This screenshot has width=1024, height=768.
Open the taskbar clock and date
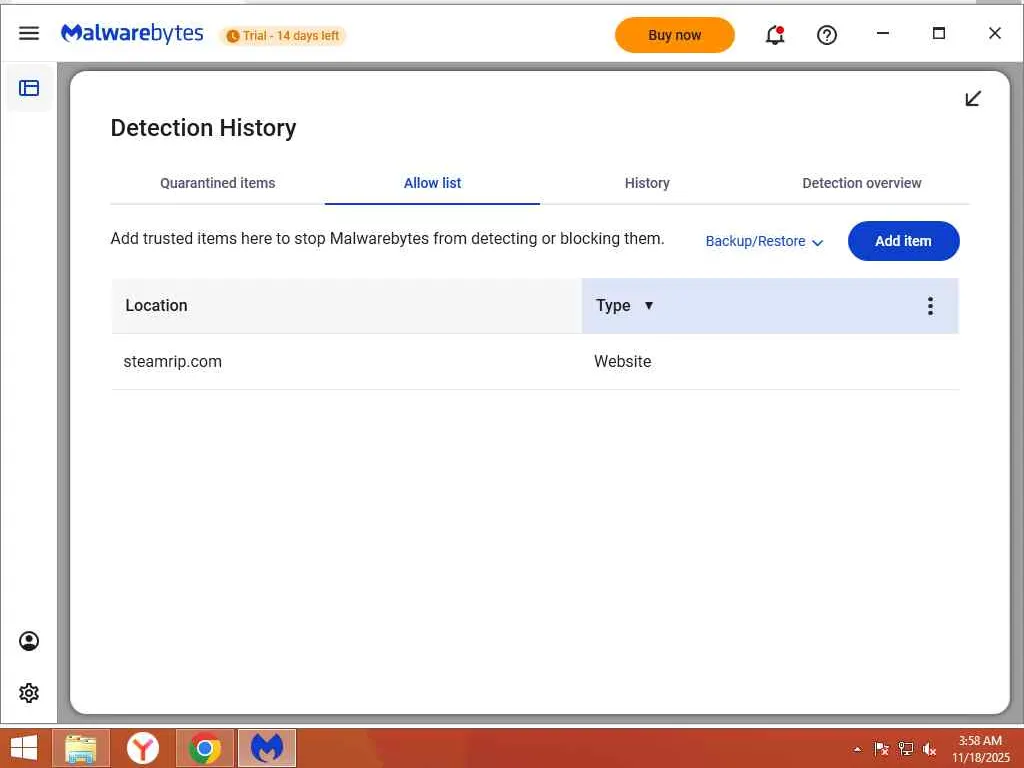point(980,749)
